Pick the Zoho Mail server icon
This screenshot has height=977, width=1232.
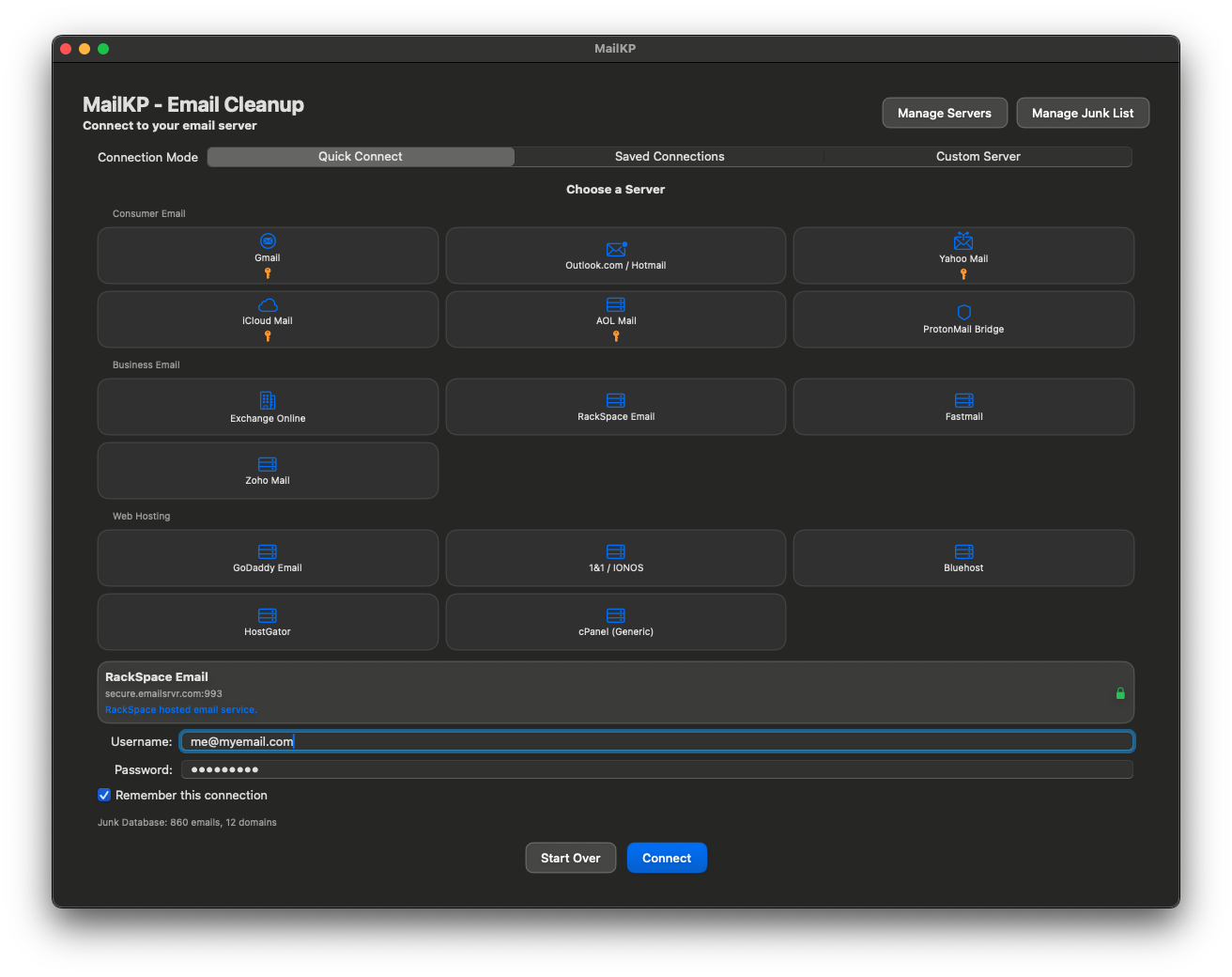tap(268, 464)
